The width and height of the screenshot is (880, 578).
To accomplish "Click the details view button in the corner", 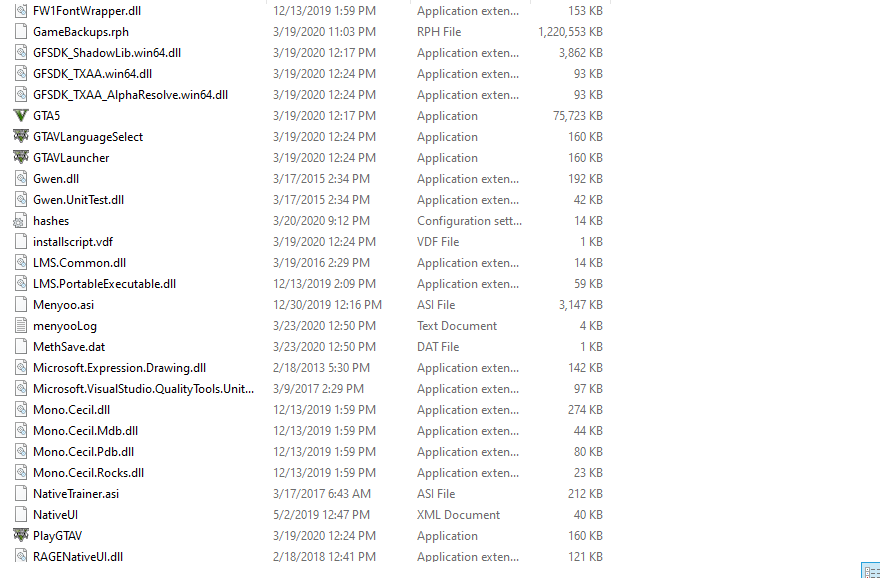I will click(870, 570).
